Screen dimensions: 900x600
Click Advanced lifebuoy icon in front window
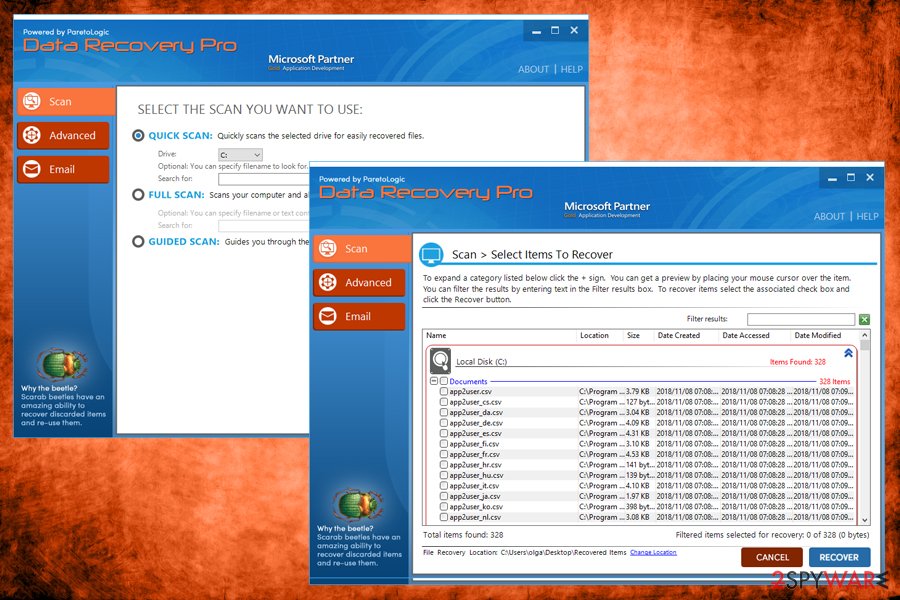coord(328,282)
